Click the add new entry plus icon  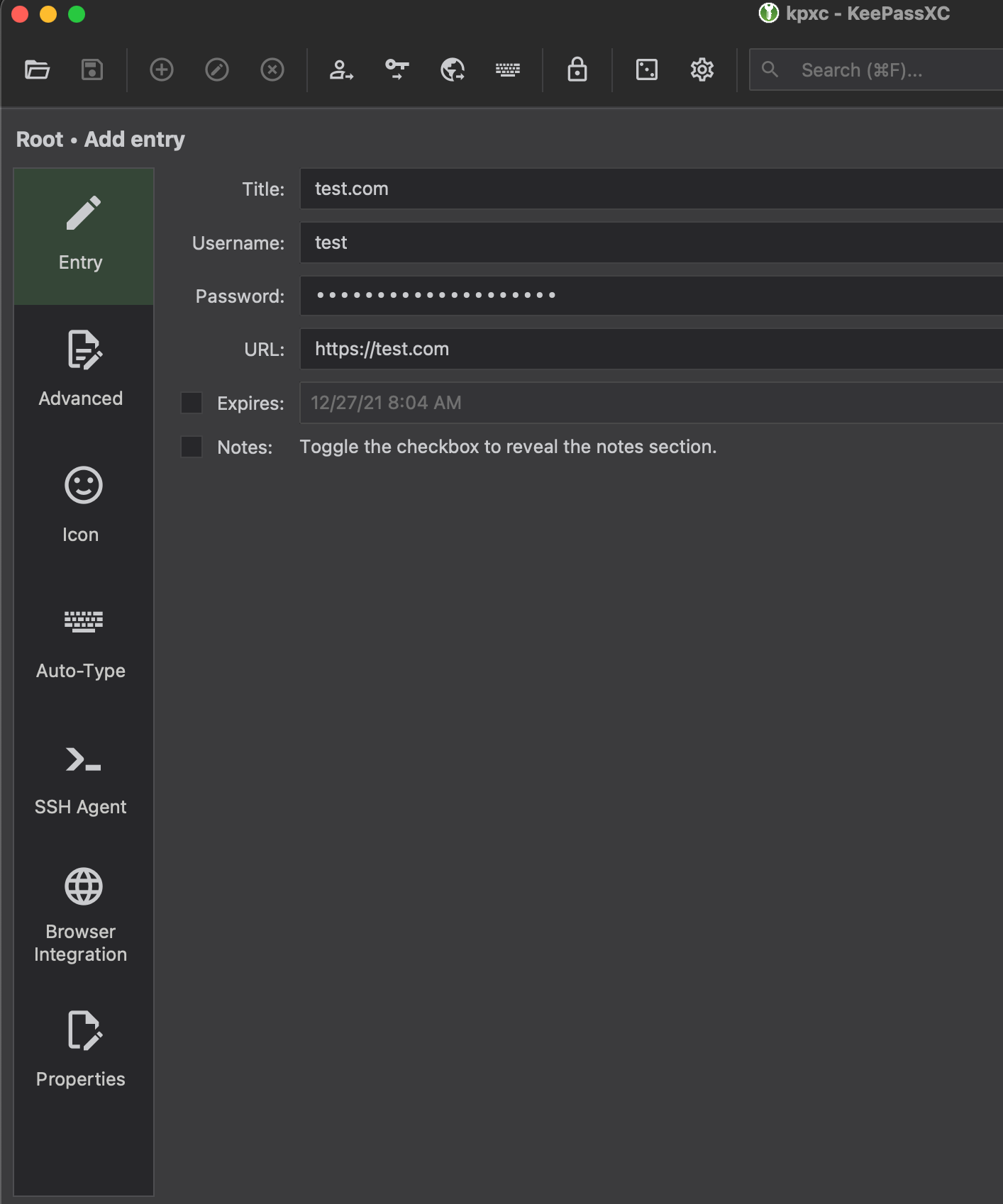coord(162,69)
